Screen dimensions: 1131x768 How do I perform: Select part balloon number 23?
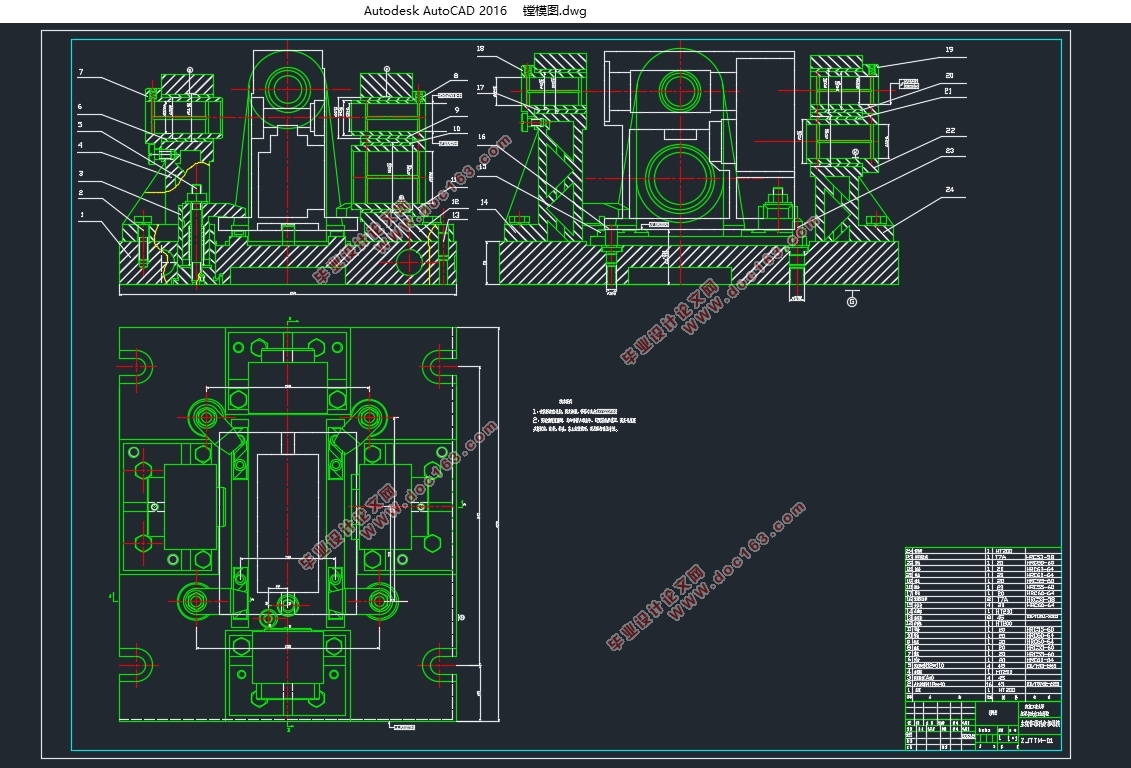pos(950,151)
